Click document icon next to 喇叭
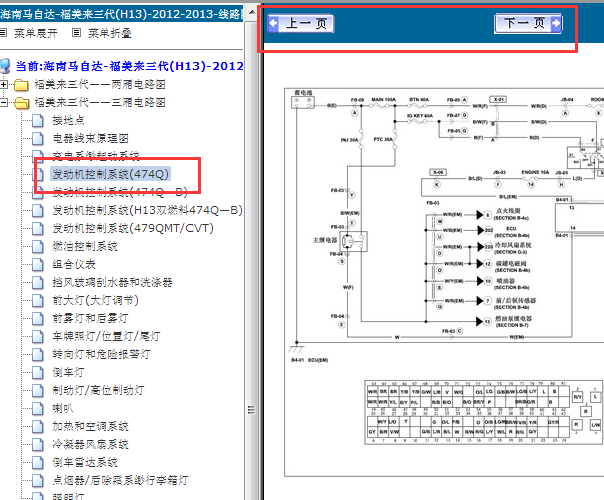Viewport: 604px width, 500px height. [x=38, y=408]
